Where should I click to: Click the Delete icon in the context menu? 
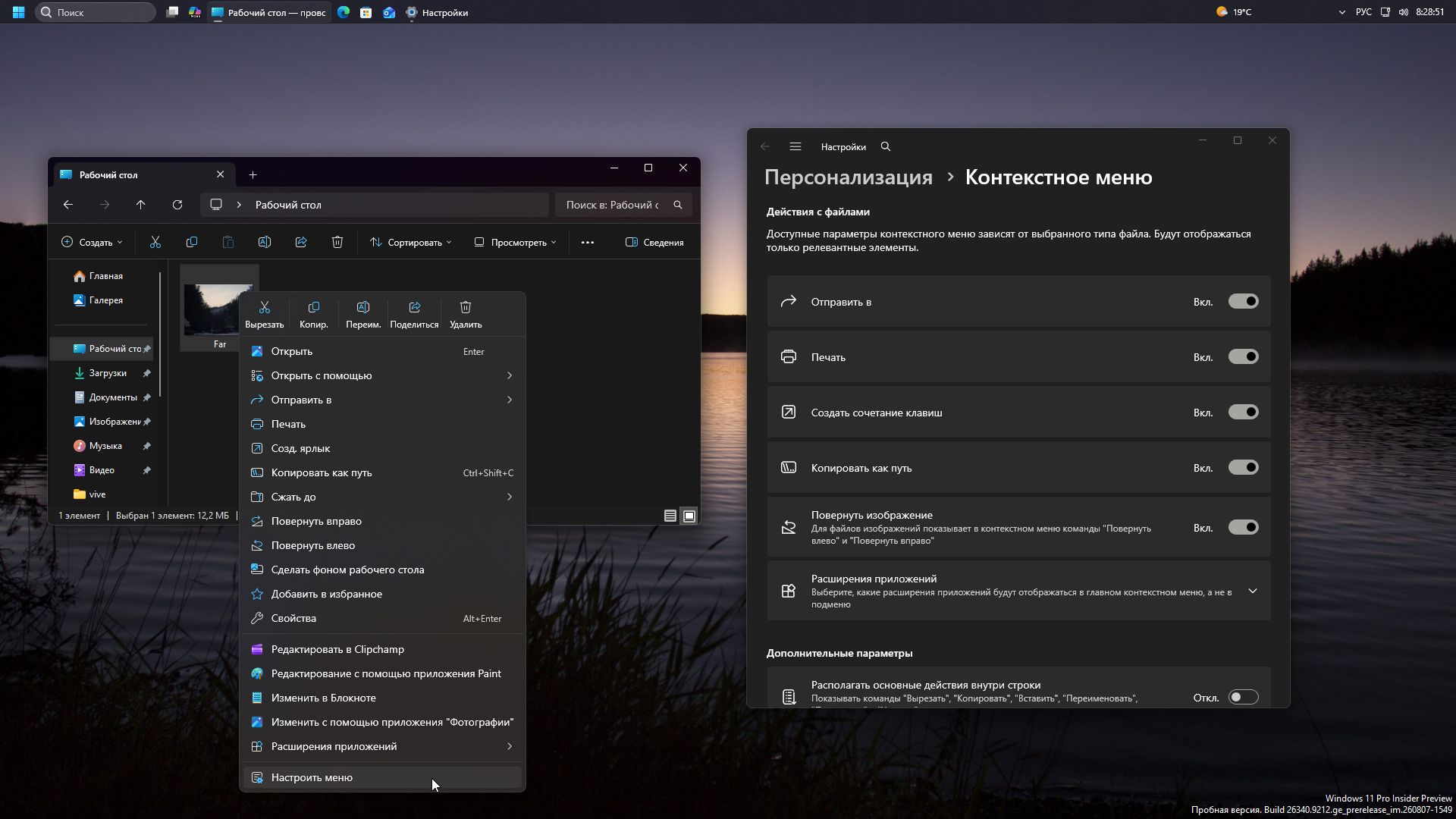point(466,307)
